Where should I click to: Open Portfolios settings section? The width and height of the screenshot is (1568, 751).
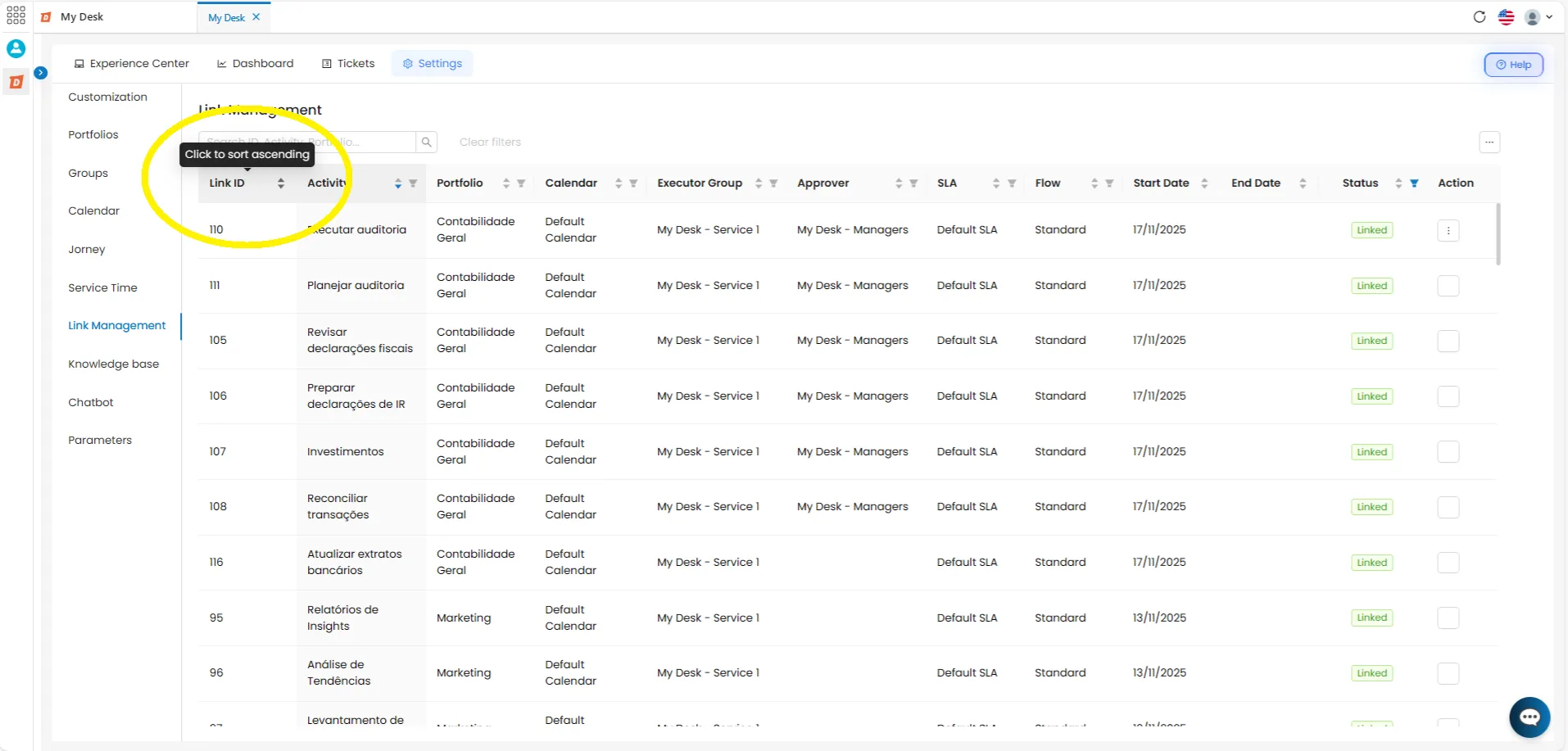pyautogui.click(x=93, y=135)
